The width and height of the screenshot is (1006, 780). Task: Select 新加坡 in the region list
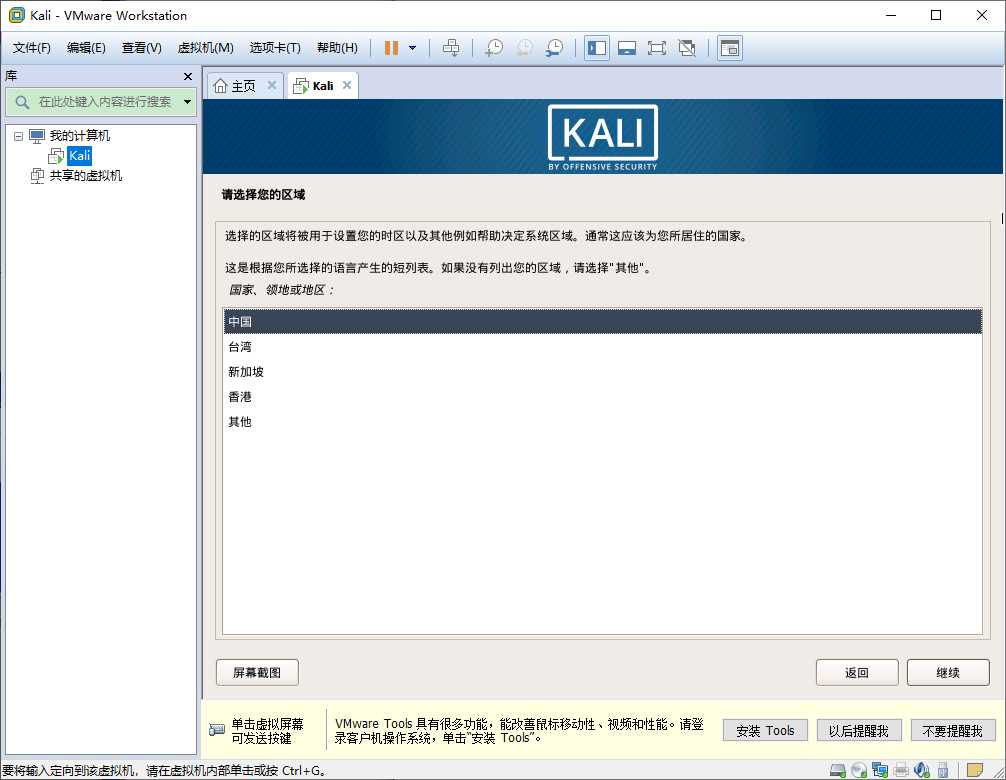(x=602, y=371)
